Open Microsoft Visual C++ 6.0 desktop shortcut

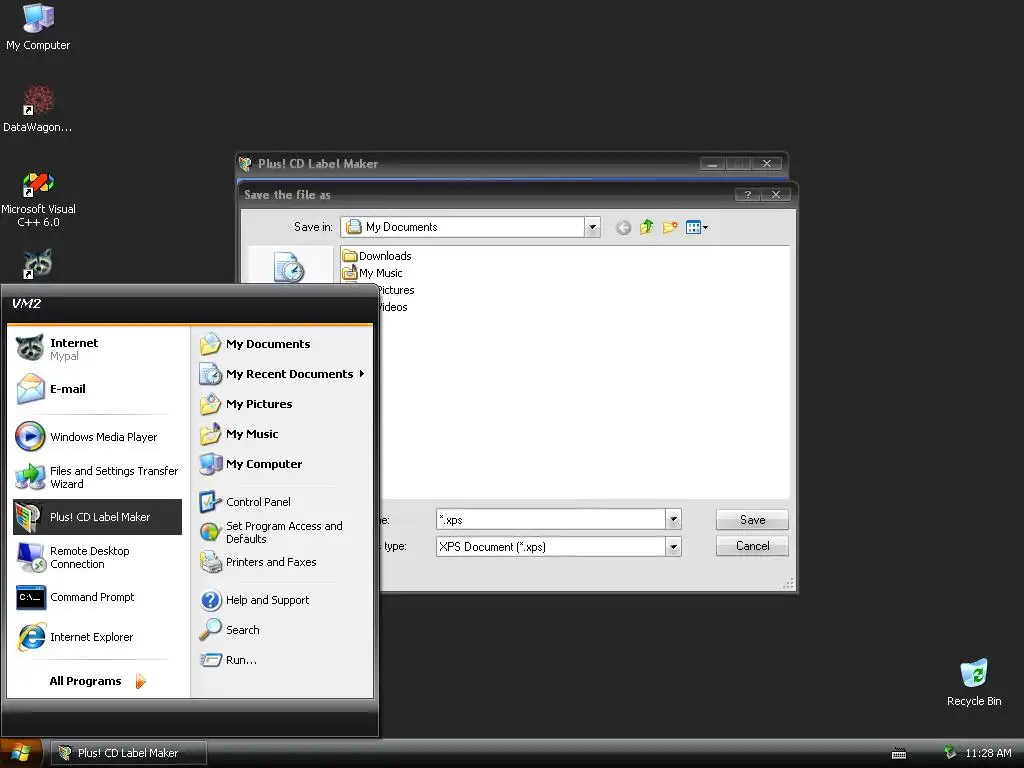point(38,200)
